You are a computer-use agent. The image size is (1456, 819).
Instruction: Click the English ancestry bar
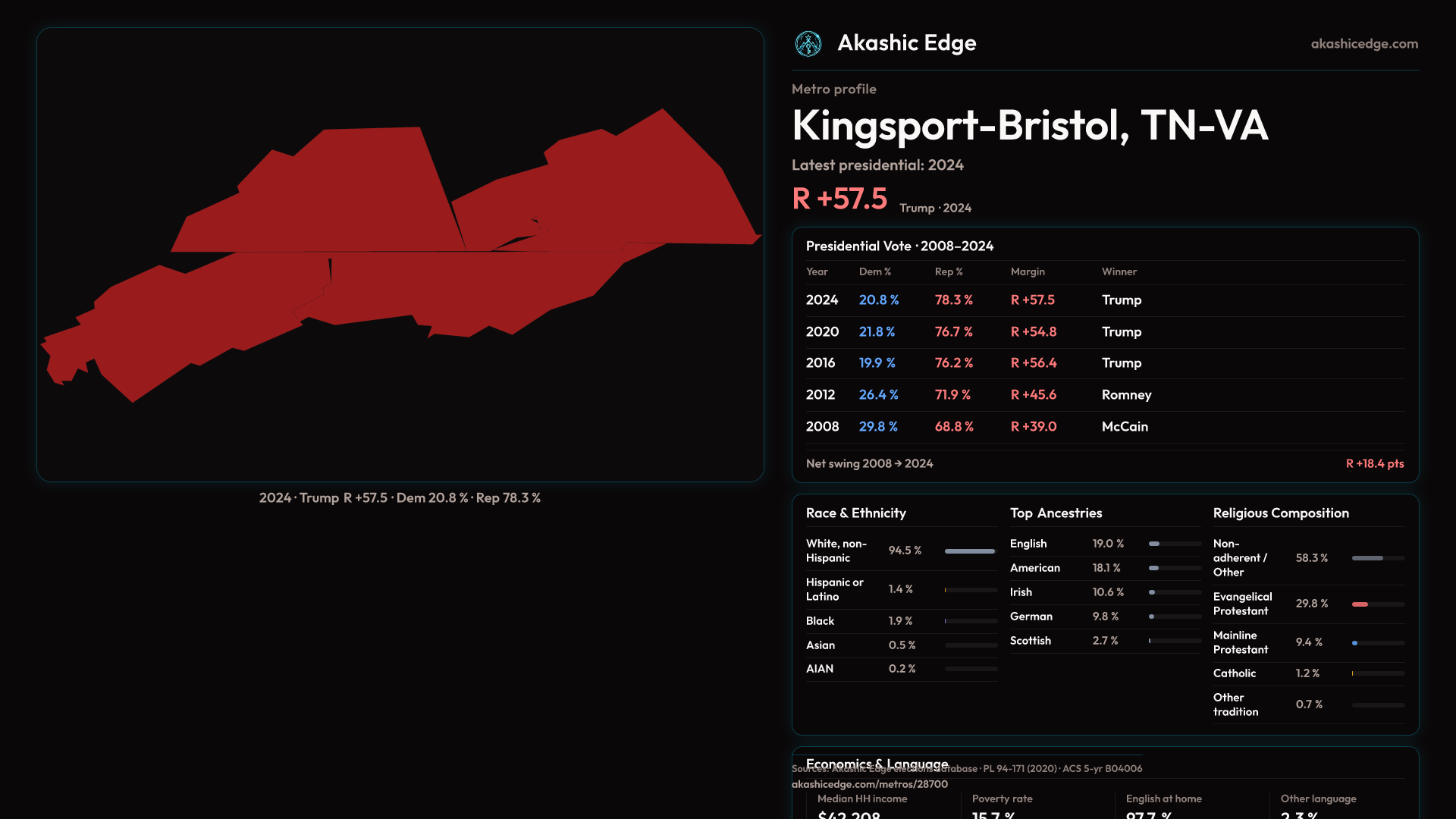coord(1155,544)
